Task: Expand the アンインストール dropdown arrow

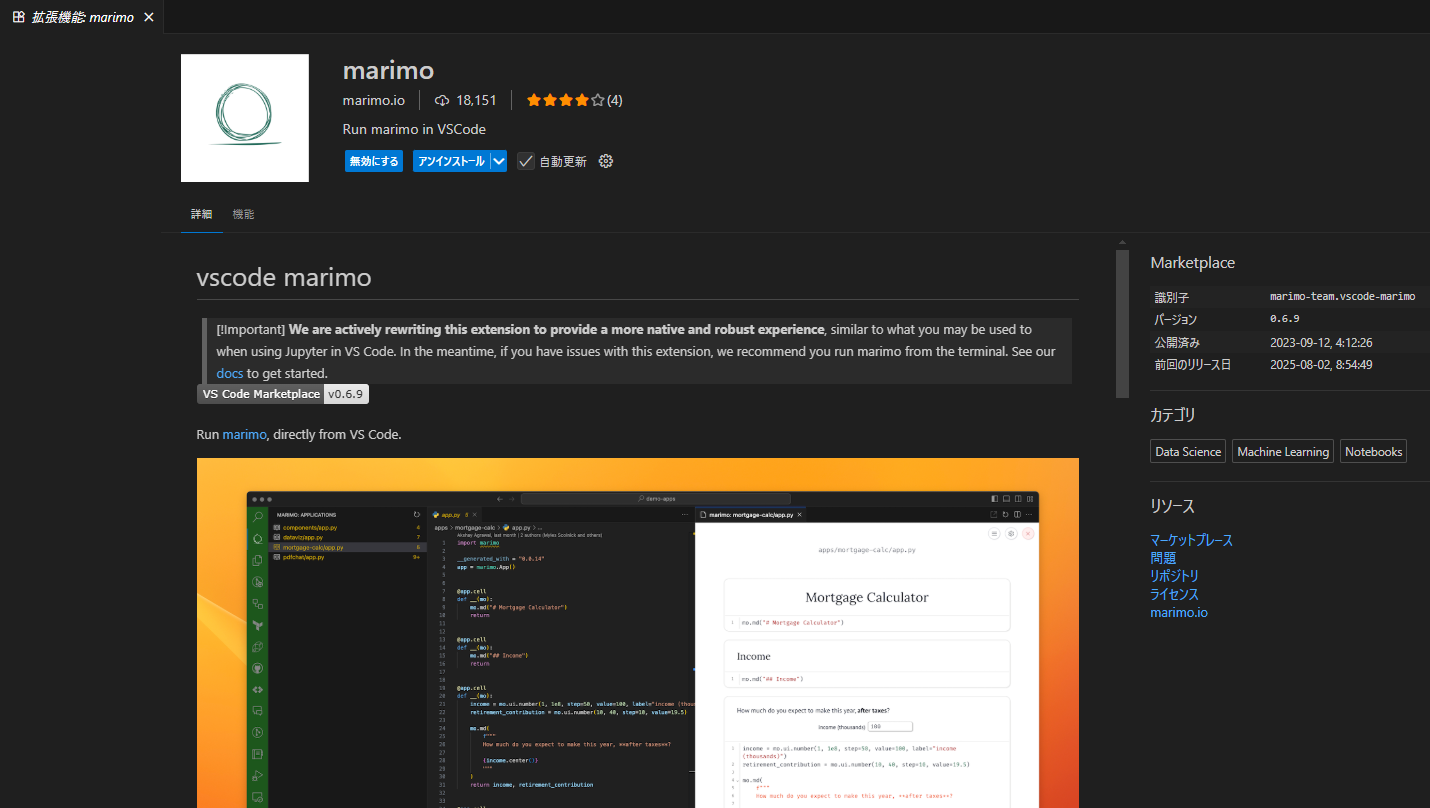Action: click(x=499, y=161)
